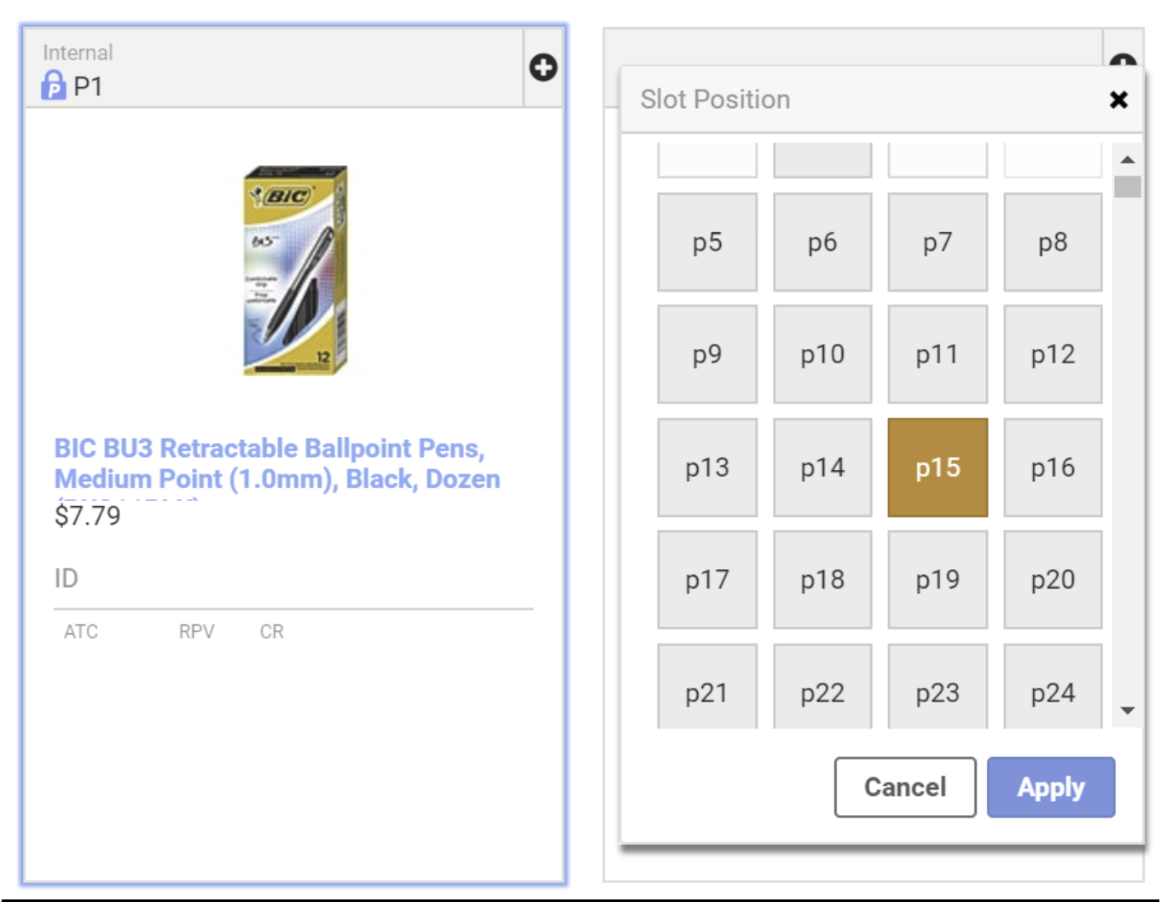Click the BIC pen box product image

(295, 270)
